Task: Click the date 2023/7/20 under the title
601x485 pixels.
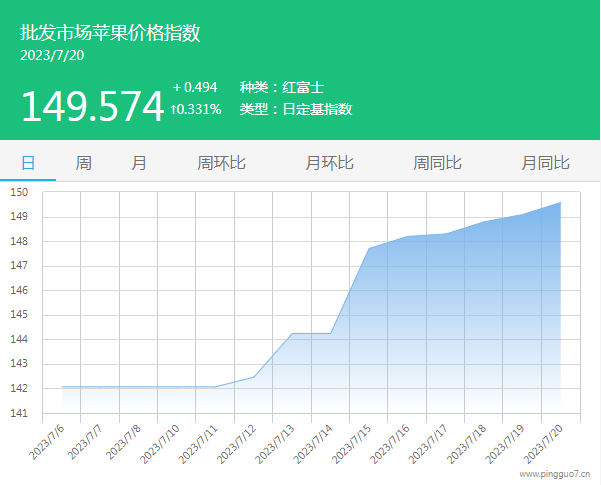Action: (x=52, y=55)
